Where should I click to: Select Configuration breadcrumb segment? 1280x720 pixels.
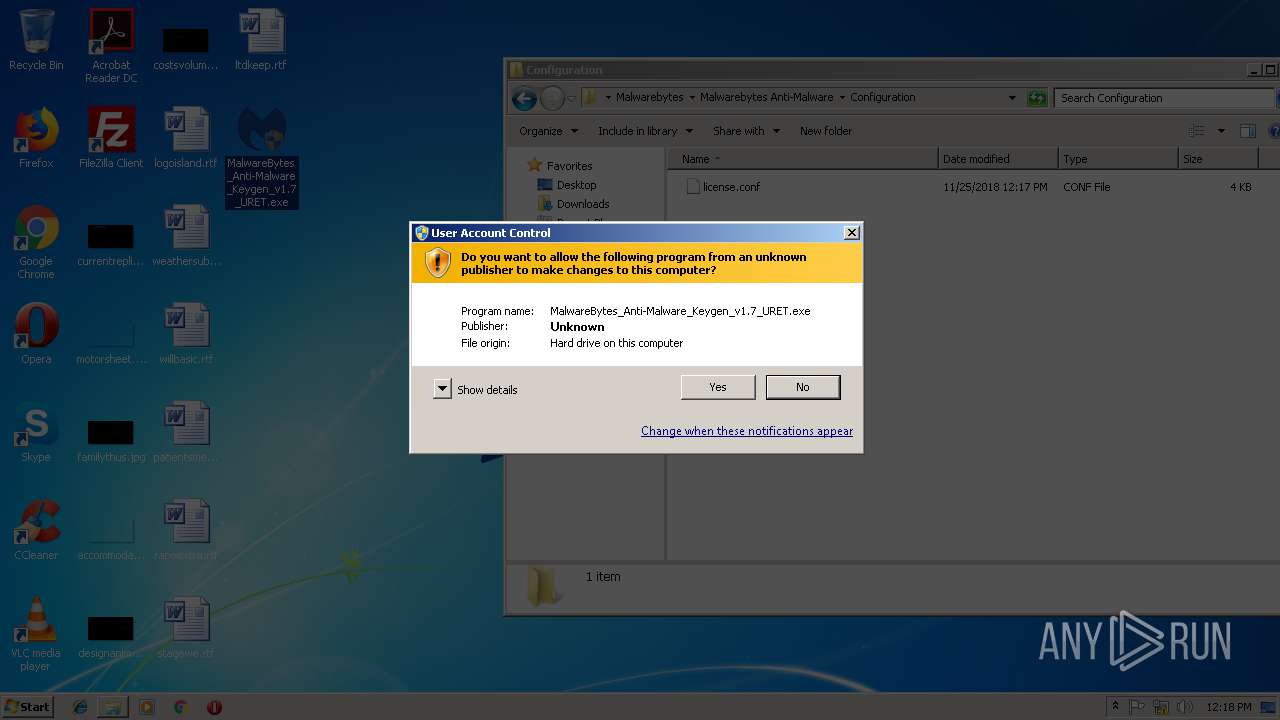click(882, 98)
